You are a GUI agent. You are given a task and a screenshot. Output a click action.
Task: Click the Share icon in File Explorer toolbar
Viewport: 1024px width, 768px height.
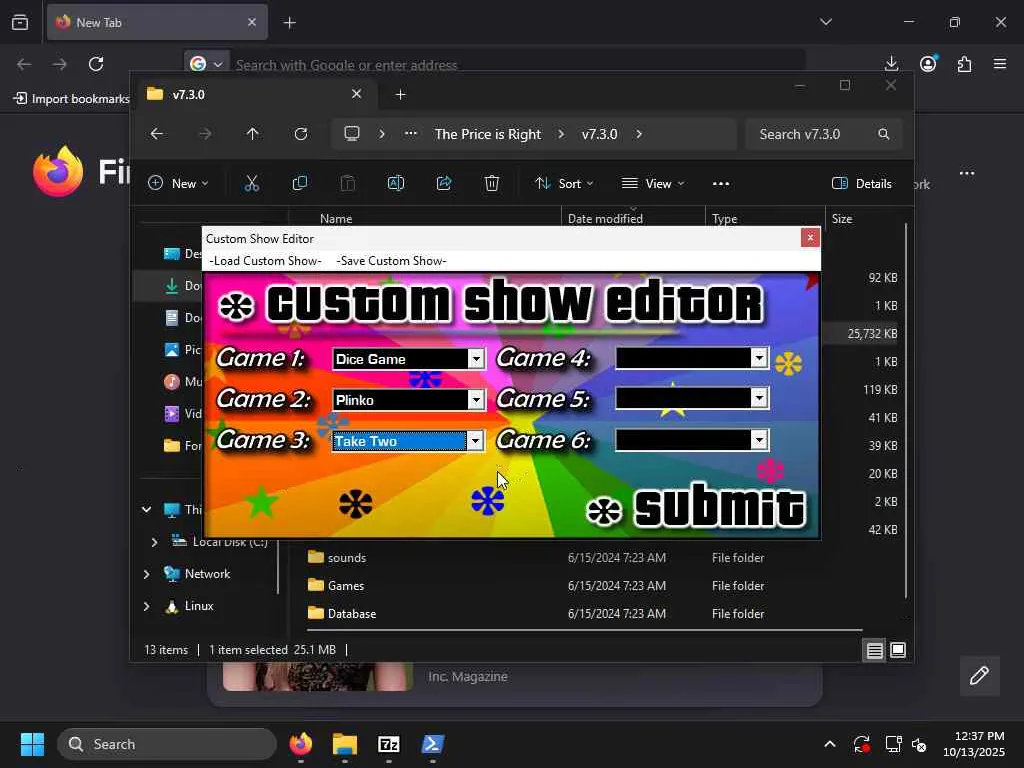pyautogui.click(x=444, y=184)
